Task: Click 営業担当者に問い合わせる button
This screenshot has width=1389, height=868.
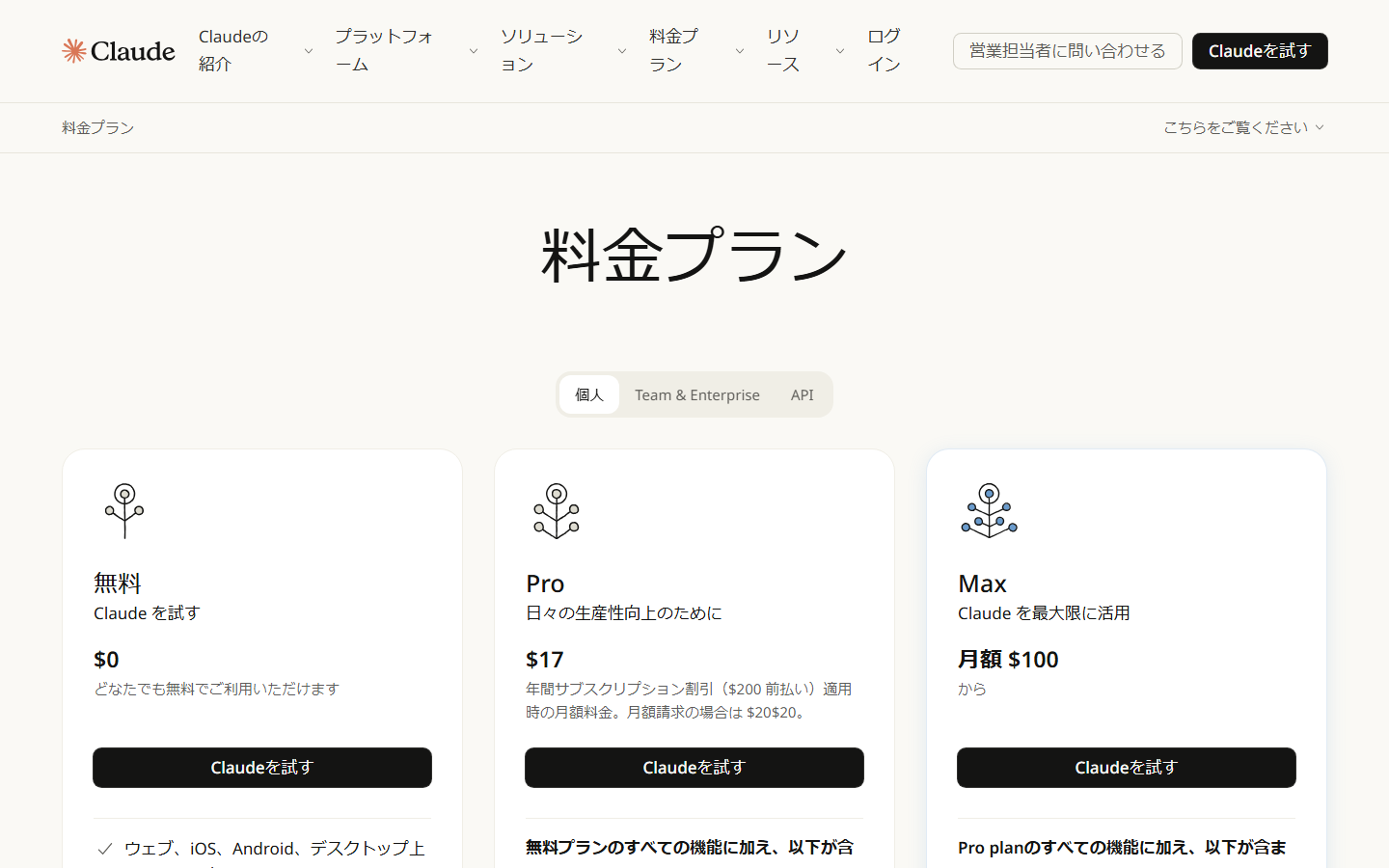Action: [x=1068, y=51]
